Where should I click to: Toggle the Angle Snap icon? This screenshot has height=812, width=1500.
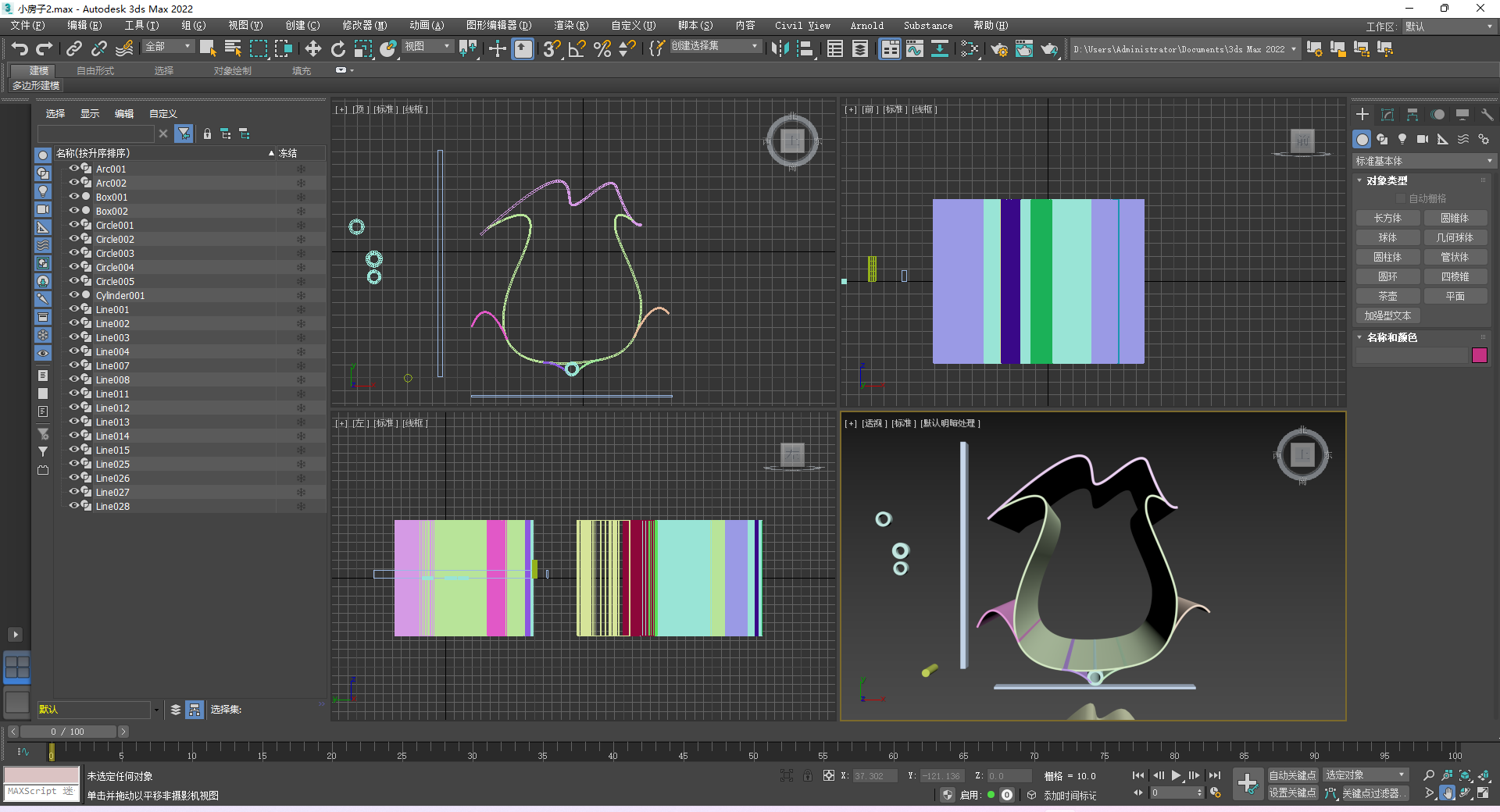tap(577, 49)
